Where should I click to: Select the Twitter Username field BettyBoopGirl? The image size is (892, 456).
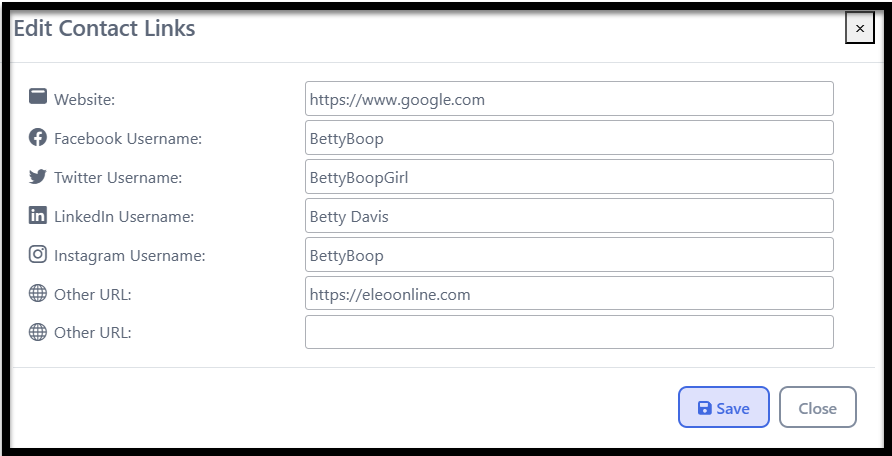(569, 176)
